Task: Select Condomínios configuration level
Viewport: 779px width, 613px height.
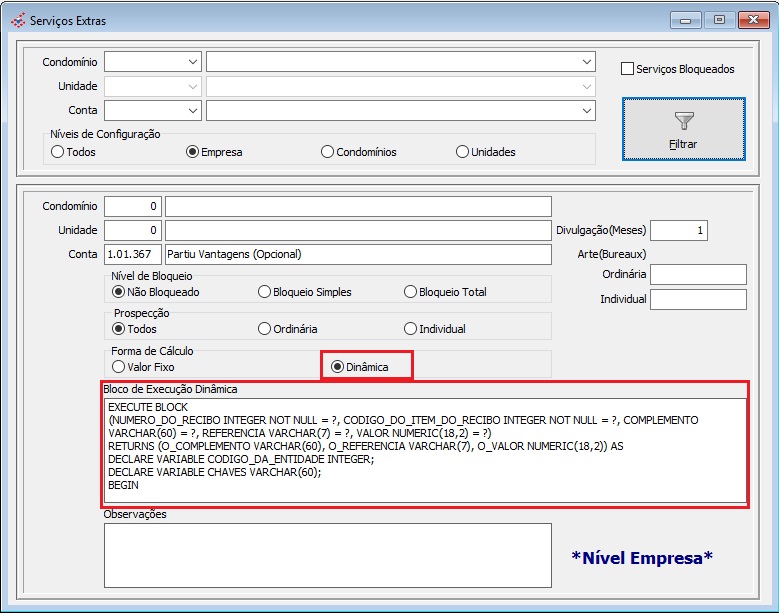Action: (x=327, y=152)
